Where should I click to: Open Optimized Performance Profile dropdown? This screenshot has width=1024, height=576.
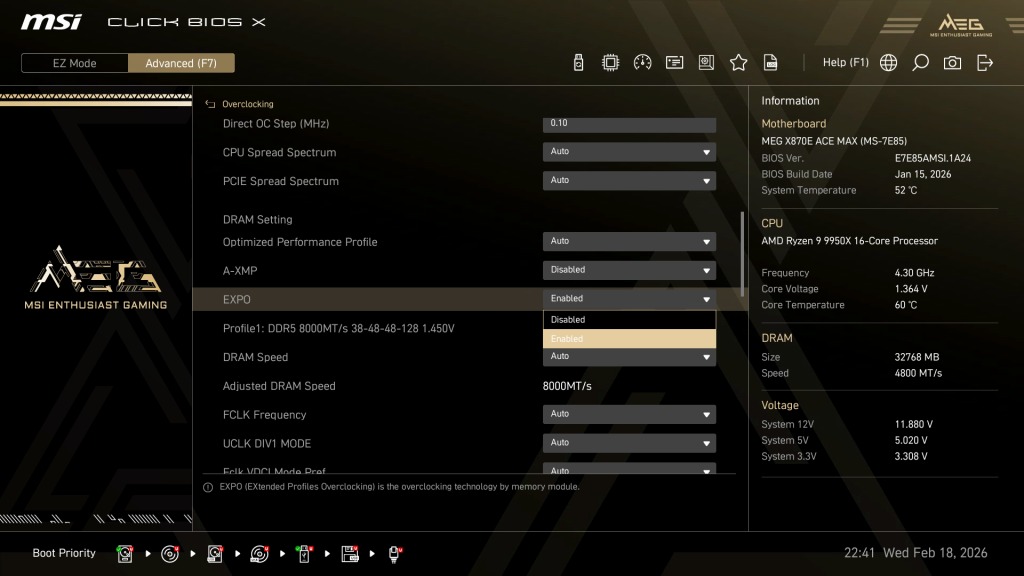pos(629,242)
